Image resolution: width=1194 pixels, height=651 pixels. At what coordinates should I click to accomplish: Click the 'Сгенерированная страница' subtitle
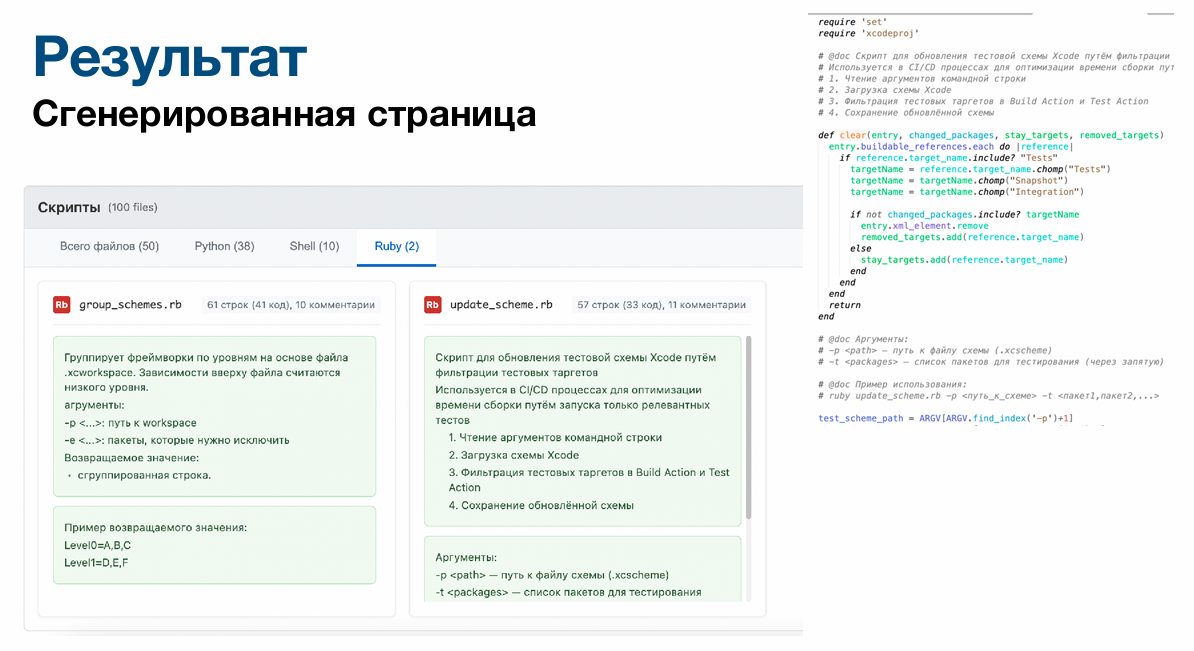point(284,114)
